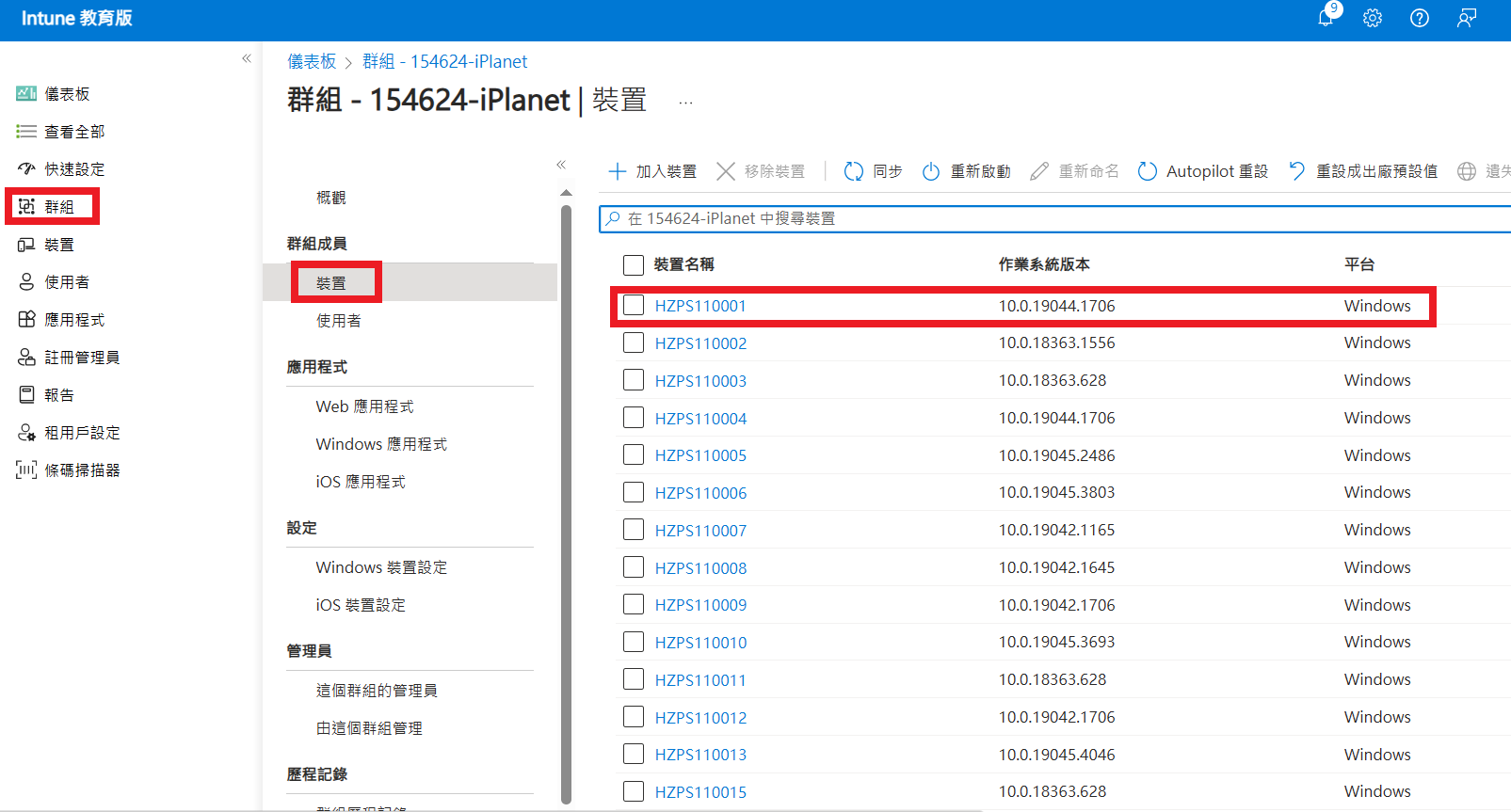Select Windows 應用程式 in the group menu
1511x812 pixels.
[x=381, y=444]
